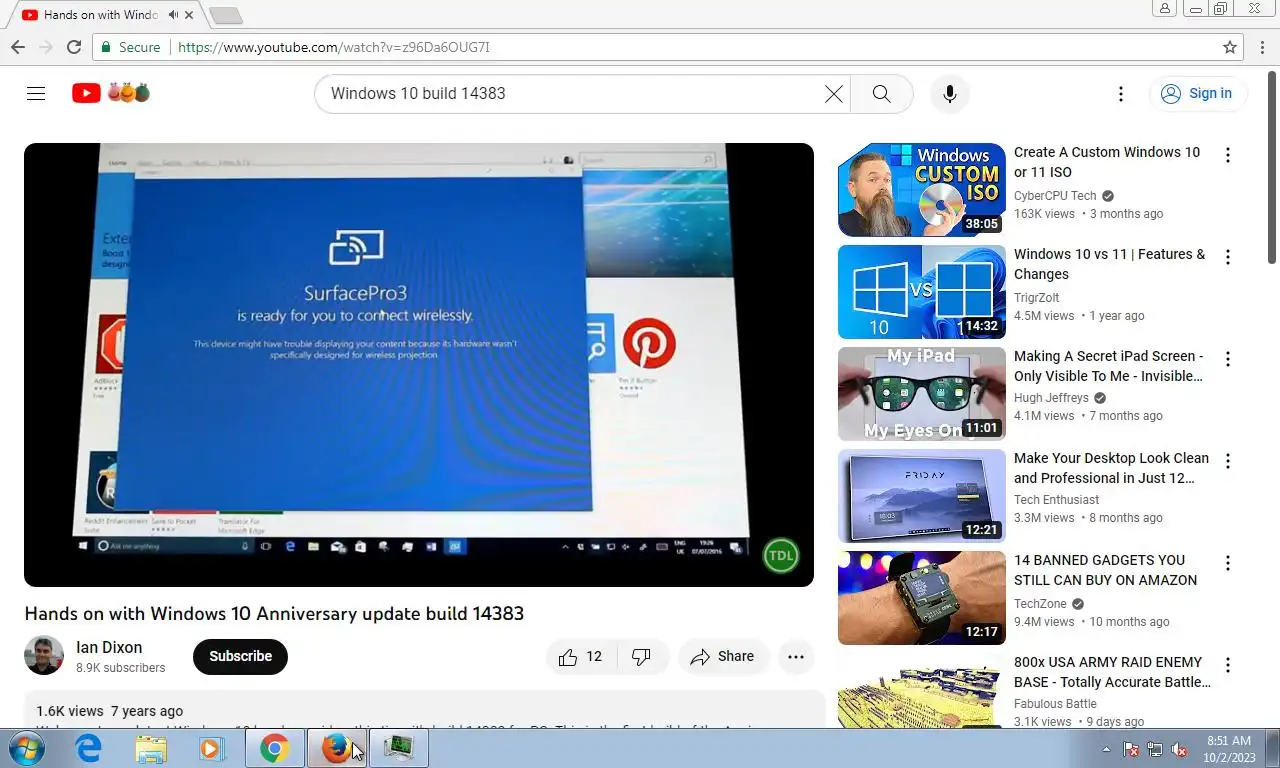
Task: Visit Hugh Jeffreys channel name
Action: click(x=1051, y=398)
